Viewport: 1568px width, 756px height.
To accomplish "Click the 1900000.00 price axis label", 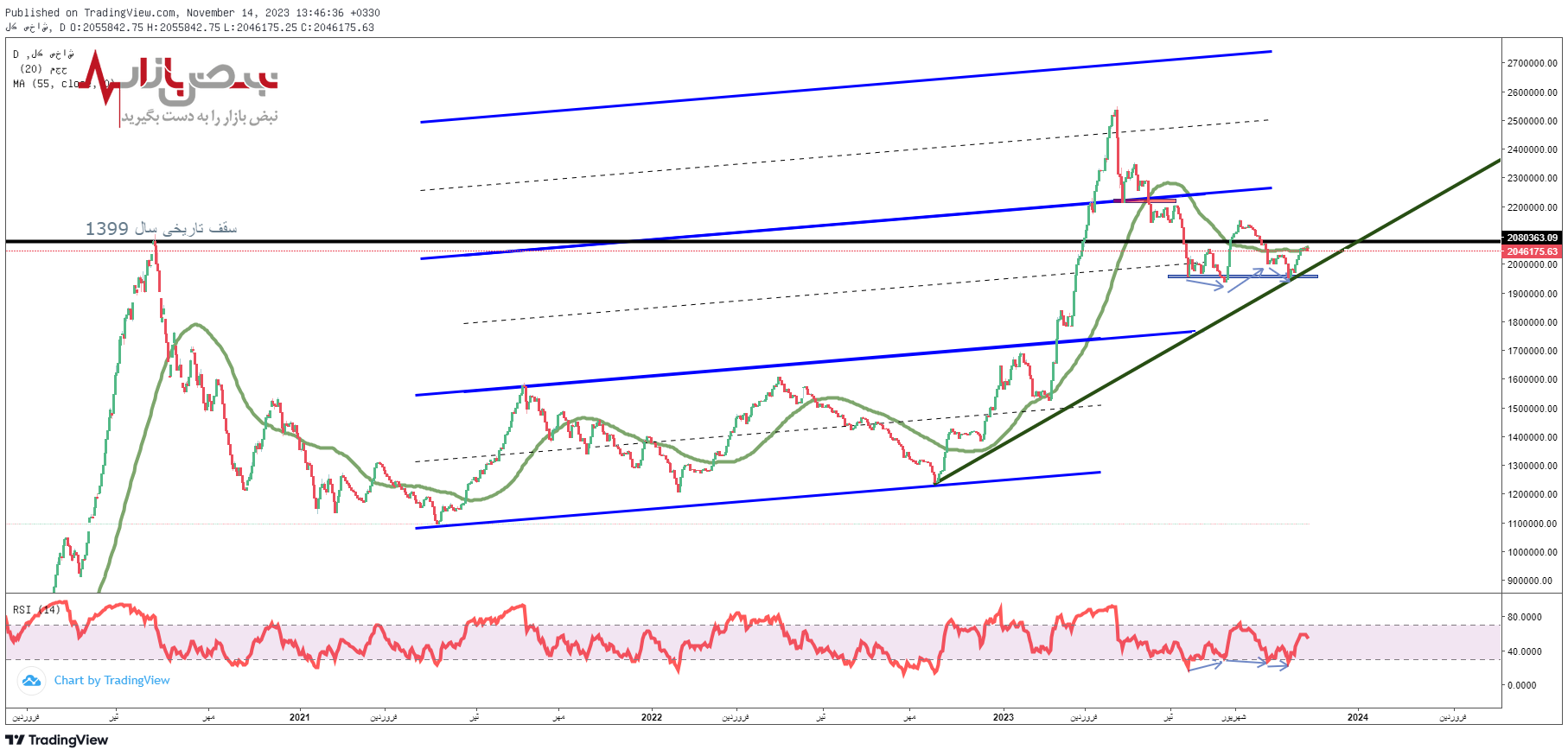I will 1532,294.
